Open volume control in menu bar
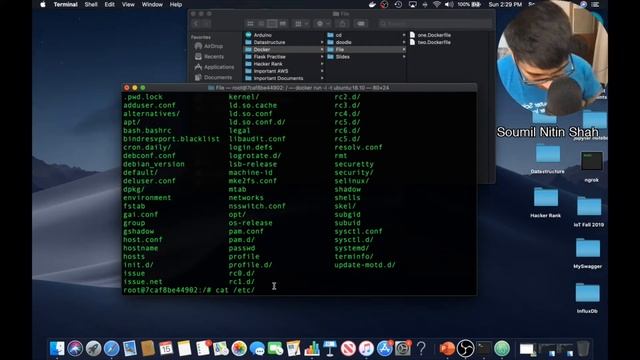 (449, 4)
